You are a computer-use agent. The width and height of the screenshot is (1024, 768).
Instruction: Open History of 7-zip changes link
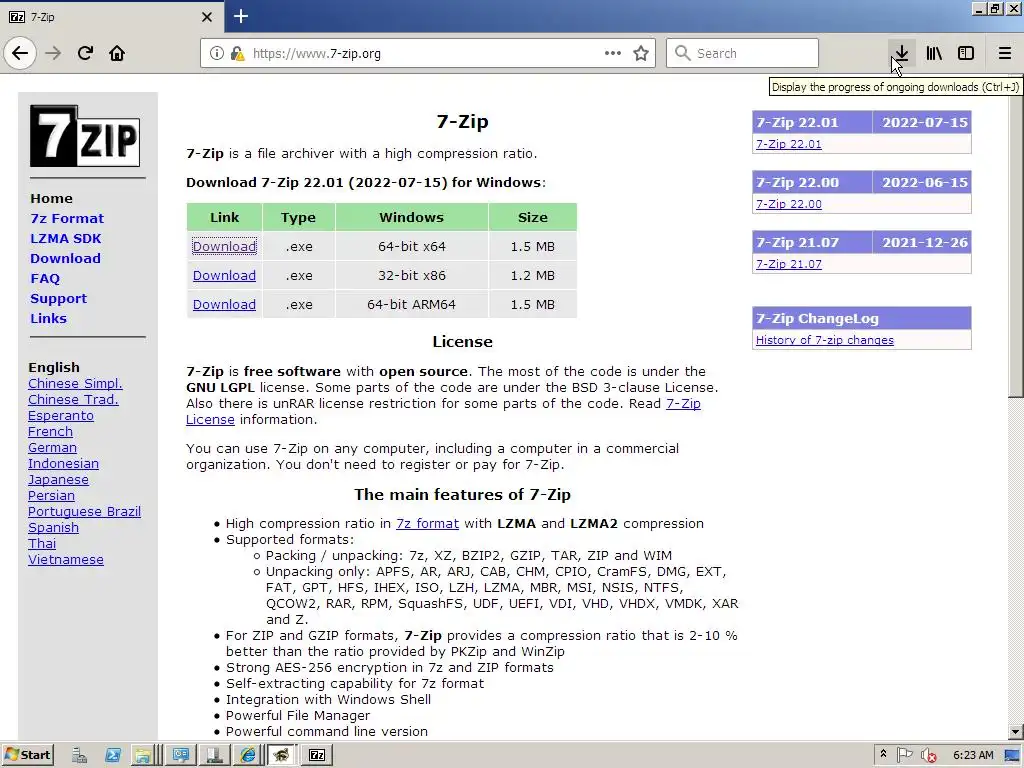(x=824, y=340)
